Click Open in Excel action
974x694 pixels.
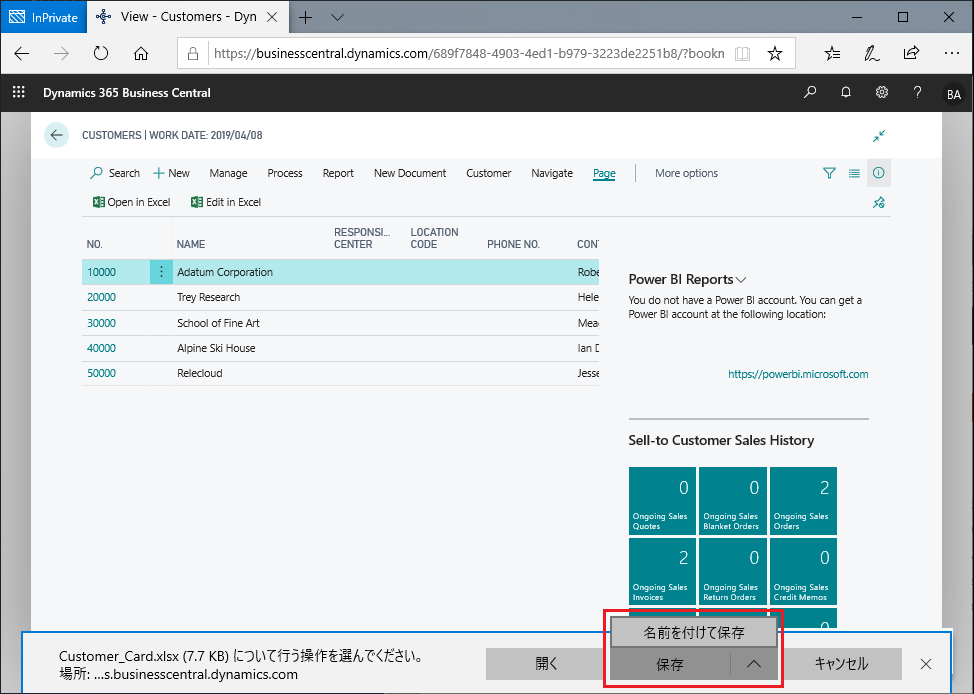[132, 202]
